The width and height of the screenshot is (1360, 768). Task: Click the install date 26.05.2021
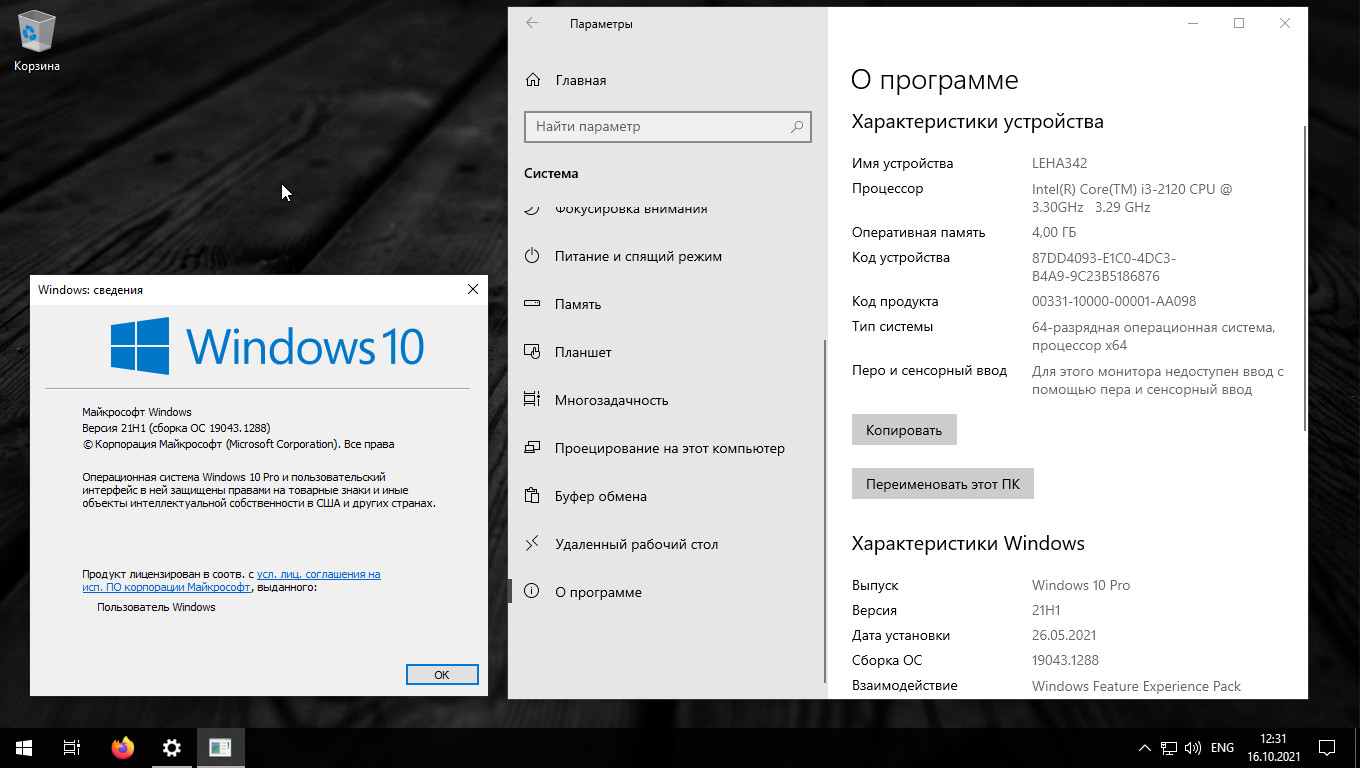point(1066,635)
